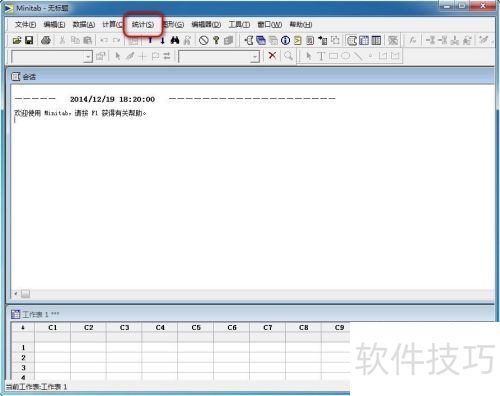The width and height of the screenshot is (500, 396).
Task: Select the arrow pointer drawing tool
Action: 309,56
